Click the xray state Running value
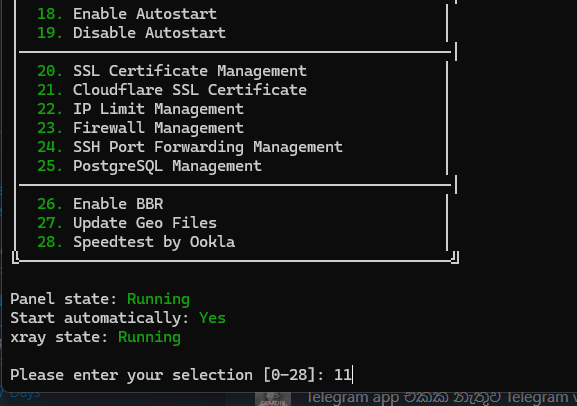This screenshot has height=406, width=577. pyautogui.click(x=149, y=338)
